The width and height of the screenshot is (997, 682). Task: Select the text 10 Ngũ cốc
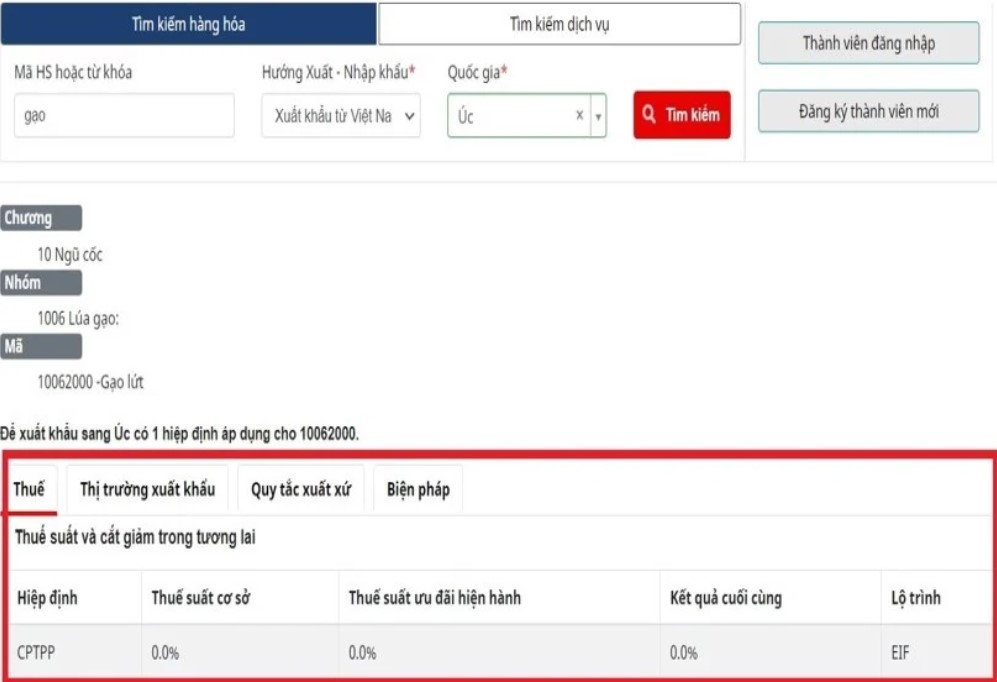(x=70, y=255)
